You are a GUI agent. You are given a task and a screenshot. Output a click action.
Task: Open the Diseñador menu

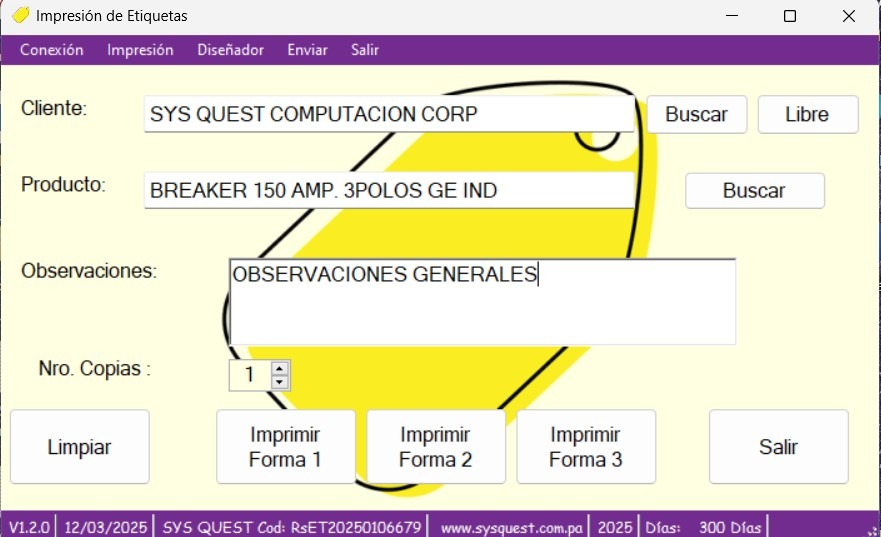[x=231, y=50]
